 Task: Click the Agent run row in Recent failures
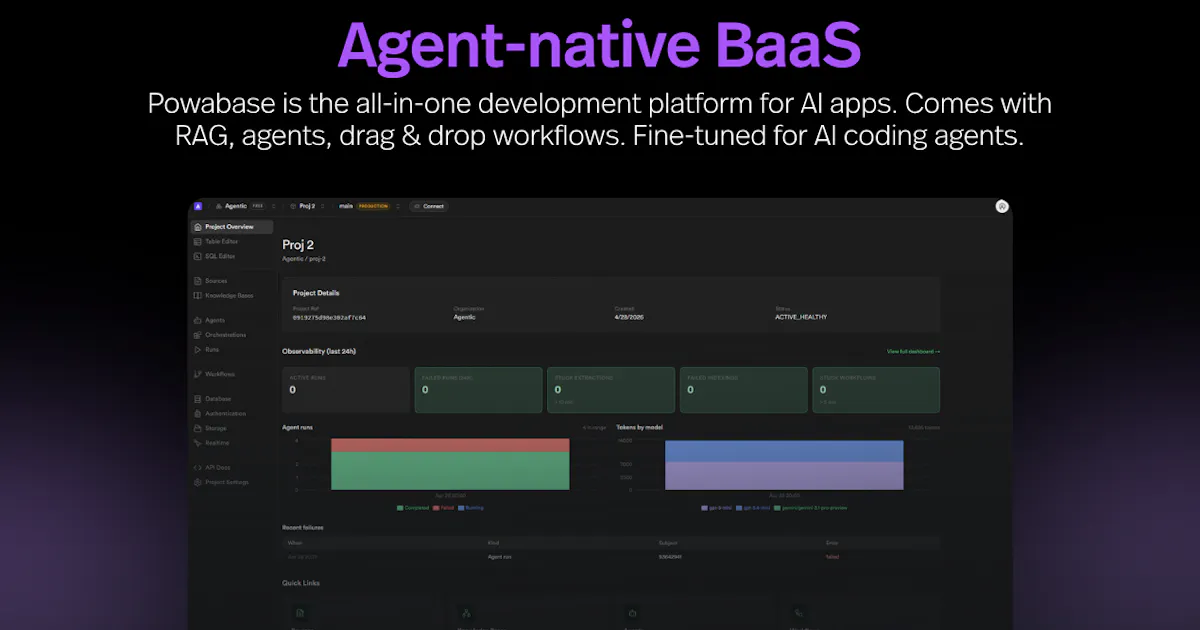coord(611,556)
